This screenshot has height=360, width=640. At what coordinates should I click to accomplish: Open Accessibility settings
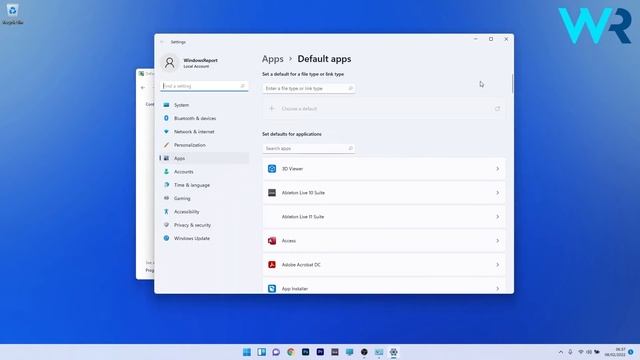click(204, 211)
